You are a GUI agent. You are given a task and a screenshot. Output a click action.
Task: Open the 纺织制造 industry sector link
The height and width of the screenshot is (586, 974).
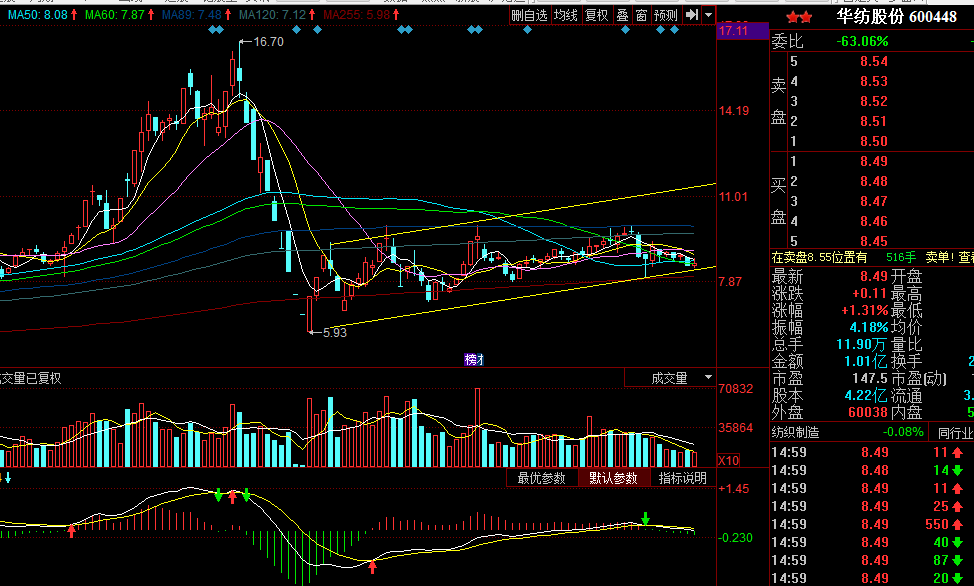(x=796, y=432)
